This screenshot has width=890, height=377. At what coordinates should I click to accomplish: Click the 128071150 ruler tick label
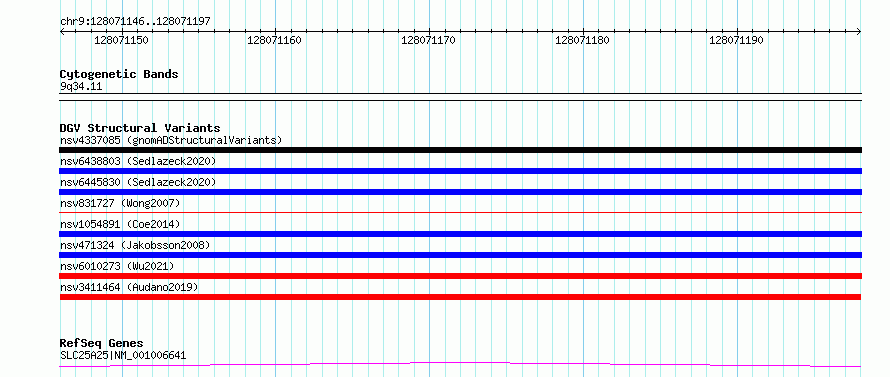click(x=121, y=40)
